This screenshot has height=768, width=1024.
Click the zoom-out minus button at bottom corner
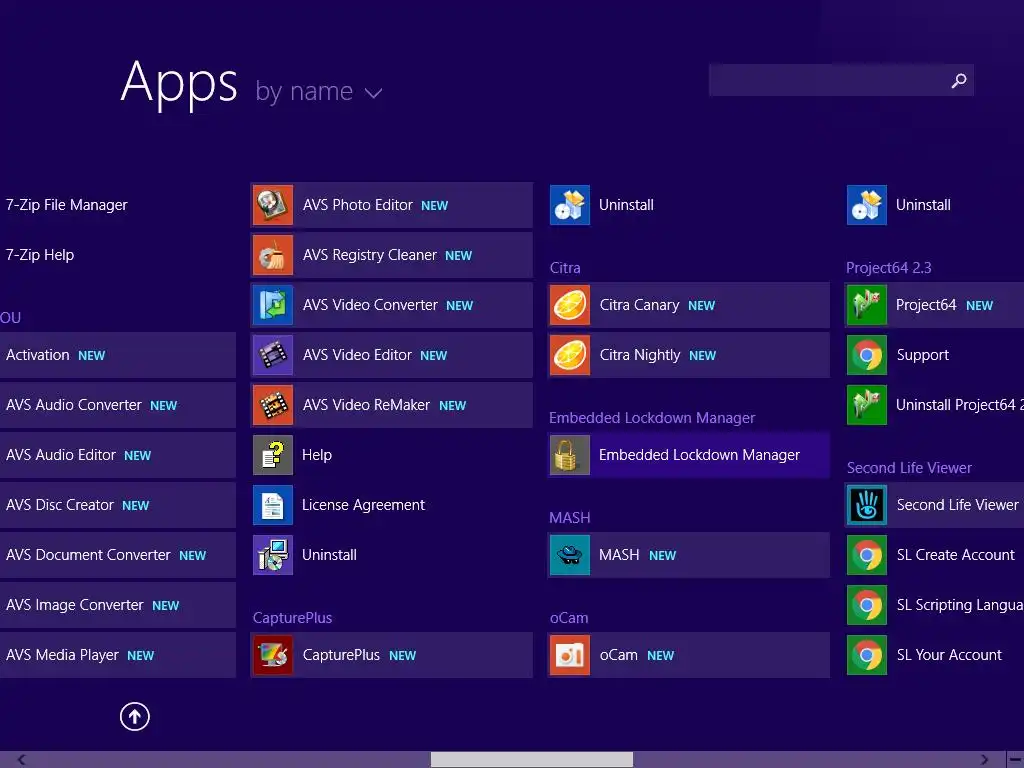click(1016, 760)
